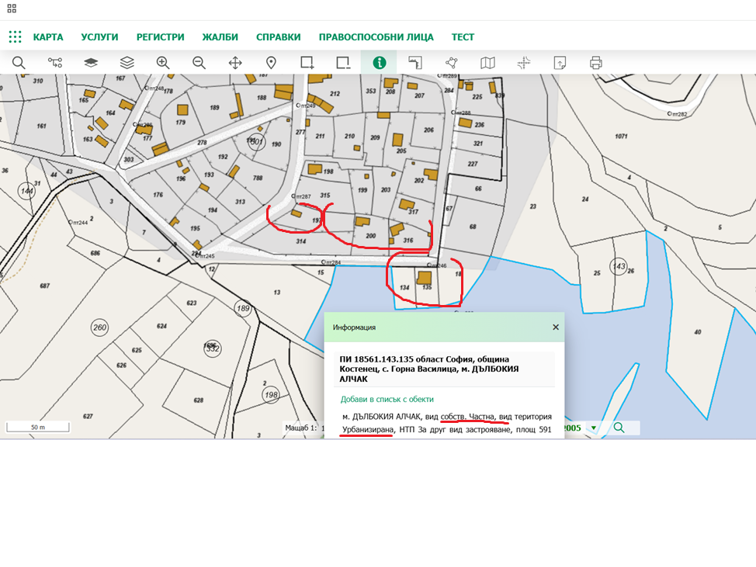Click the zoom out magnifier tool
Viewport: 756px width, 567px height.
pyautogui.click(x=199, y=63)
